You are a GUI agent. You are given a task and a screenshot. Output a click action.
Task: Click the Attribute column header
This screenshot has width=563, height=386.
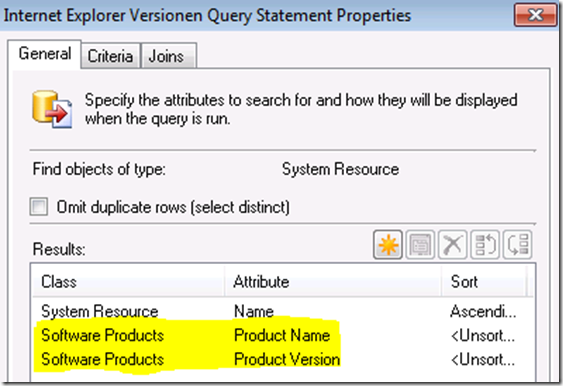pyautogui.click(x=333, y=282)
